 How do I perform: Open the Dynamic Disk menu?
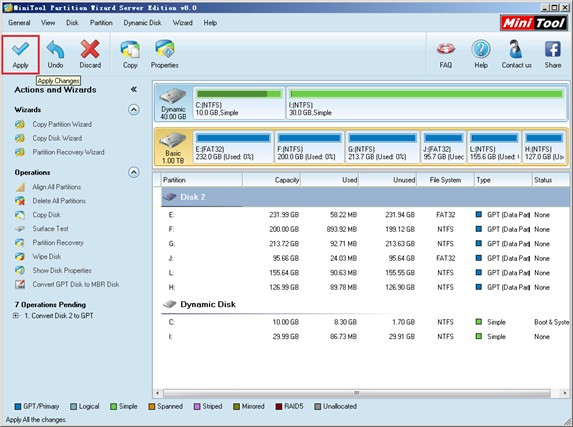coord(142,23)
